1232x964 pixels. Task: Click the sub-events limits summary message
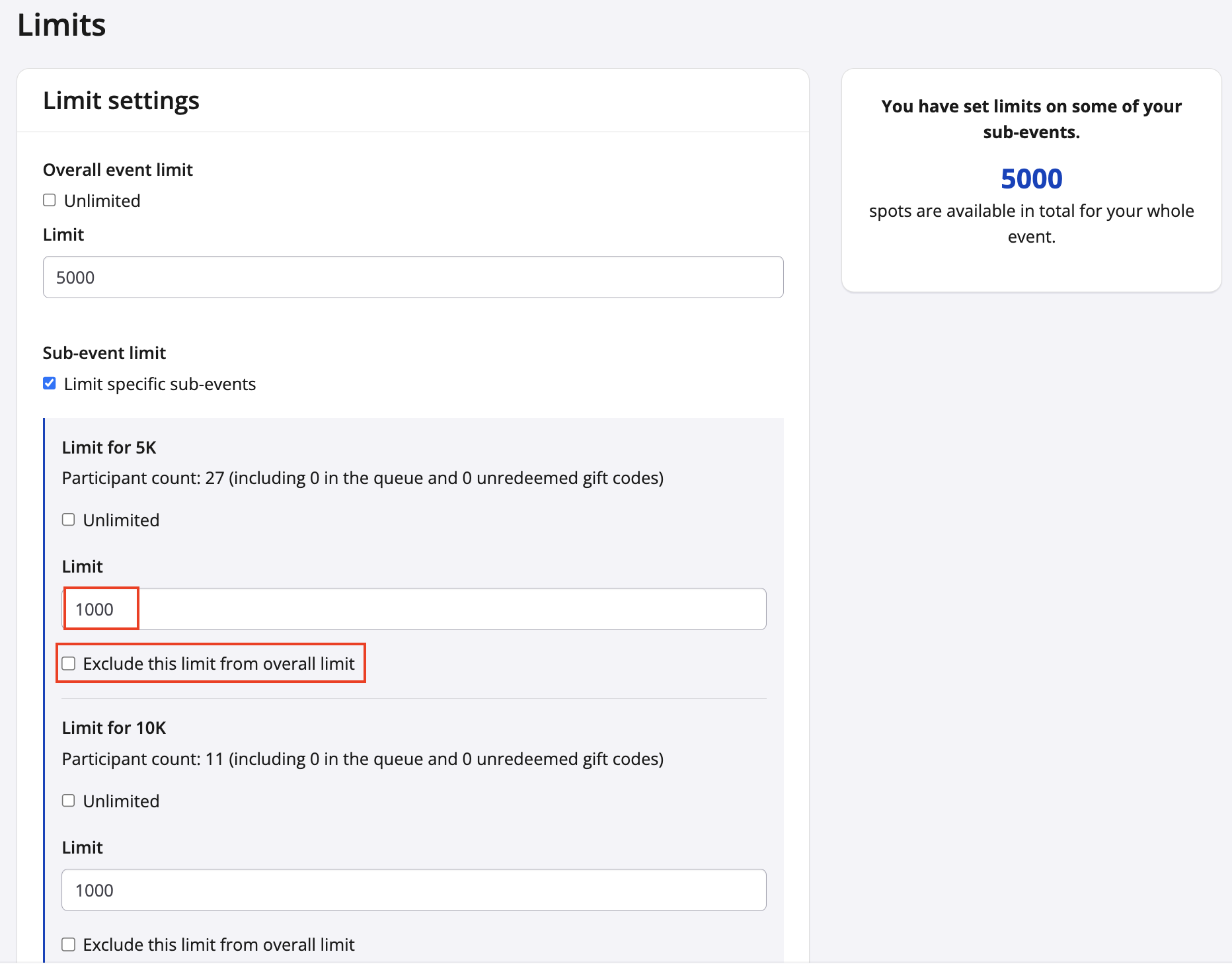pos(1031,119)
